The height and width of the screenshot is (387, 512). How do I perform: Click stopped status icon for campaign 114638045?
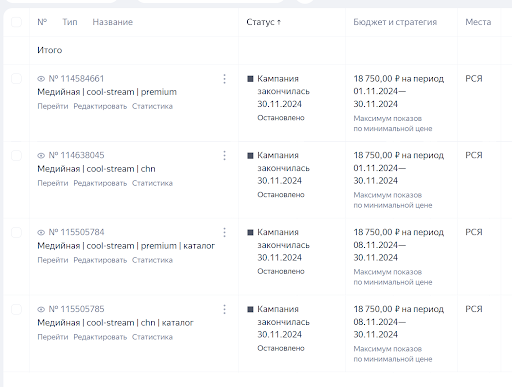[x=250, y=156]
